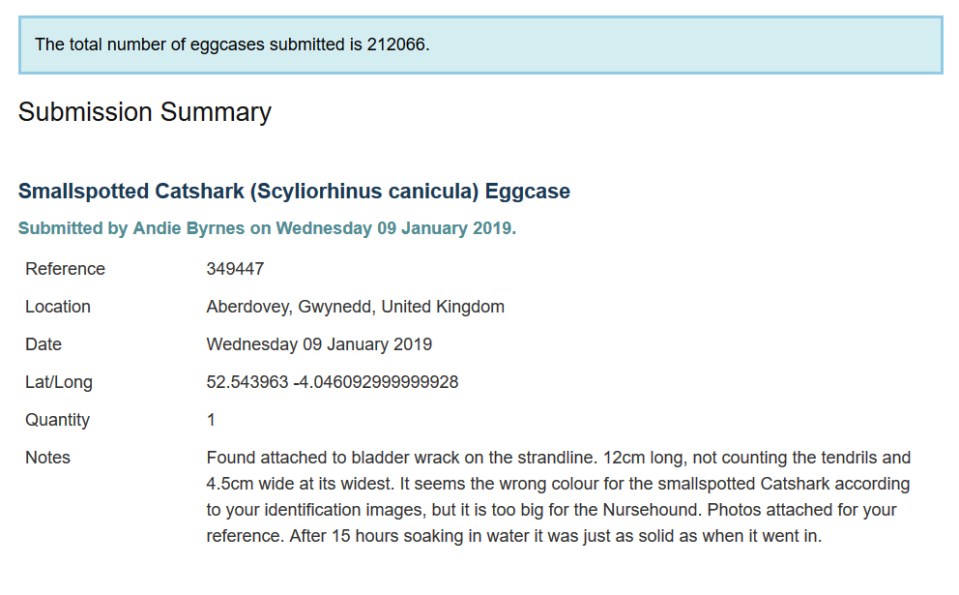Click the Reference field label
Viewport: 959px width, 595px height.
65,269
